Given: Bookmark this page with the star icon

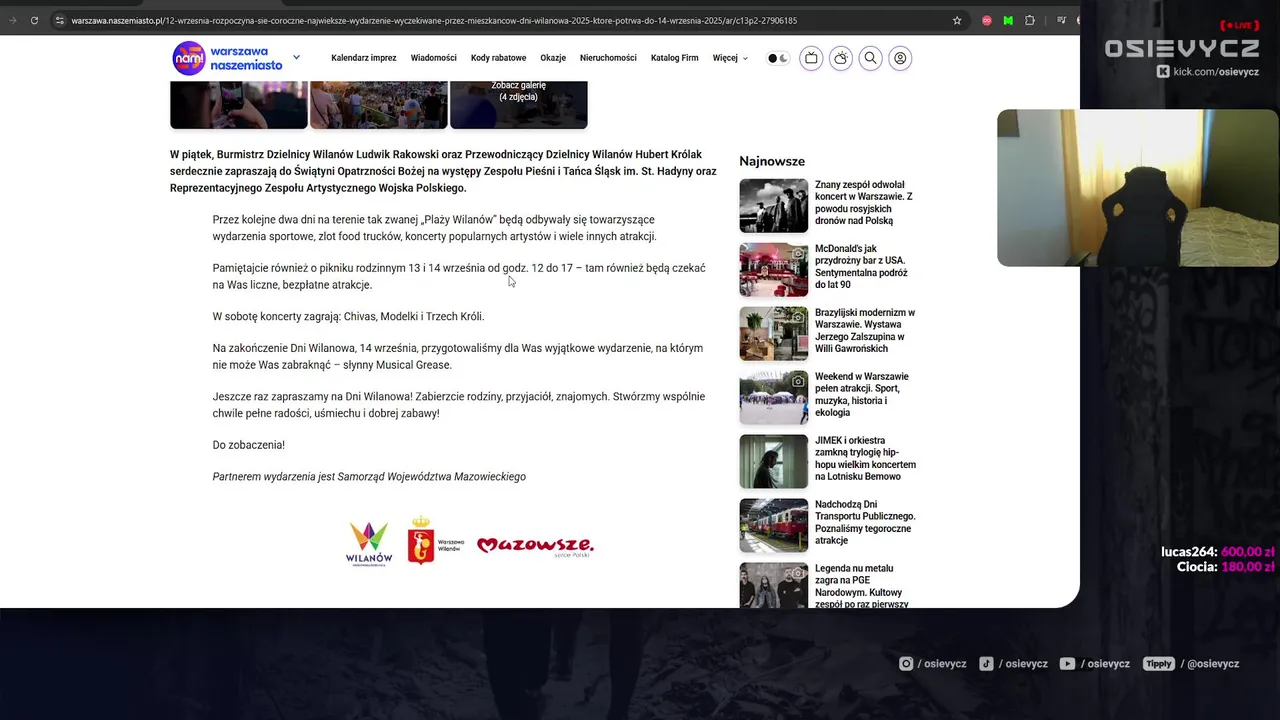Looking at the screenshot, I should click(957, 20).
